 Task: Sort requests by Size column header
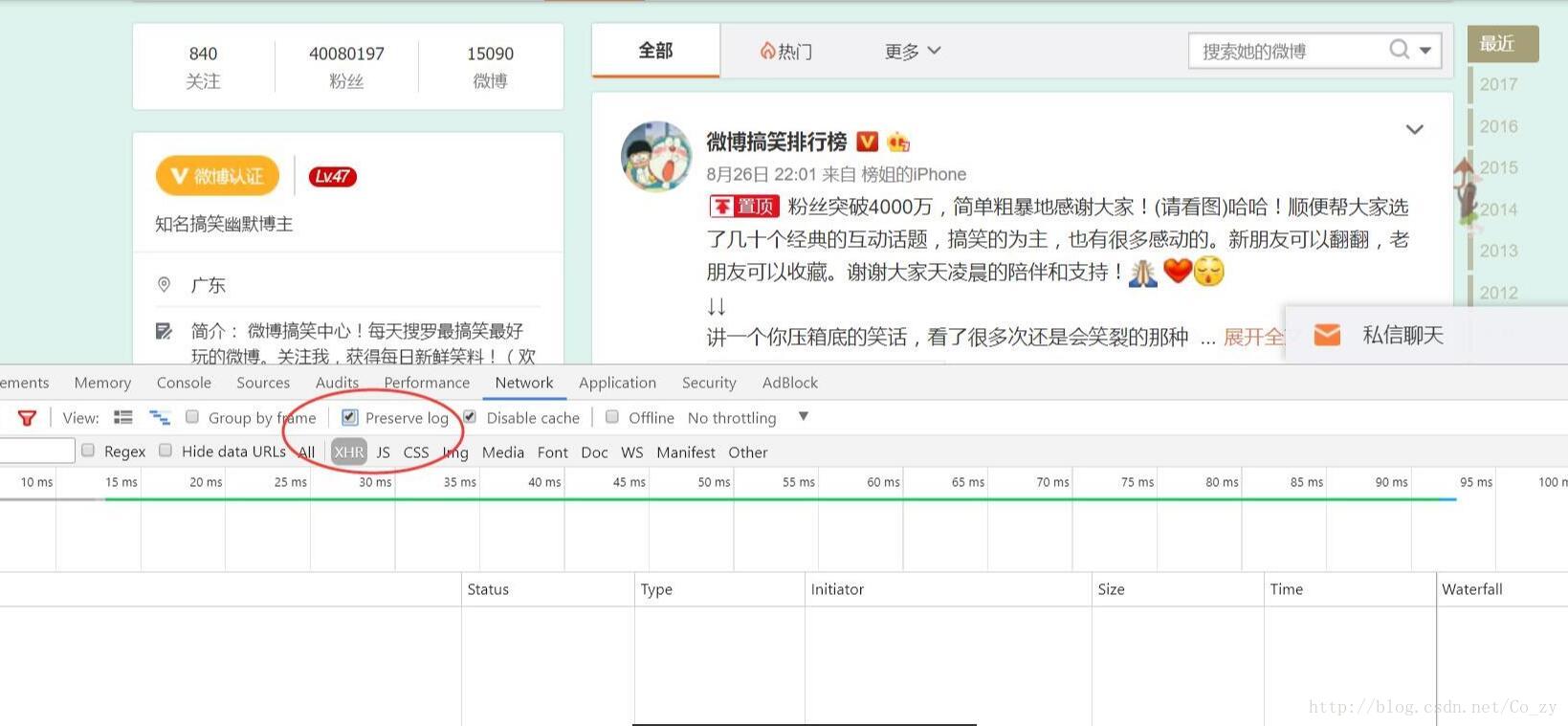1178,589
